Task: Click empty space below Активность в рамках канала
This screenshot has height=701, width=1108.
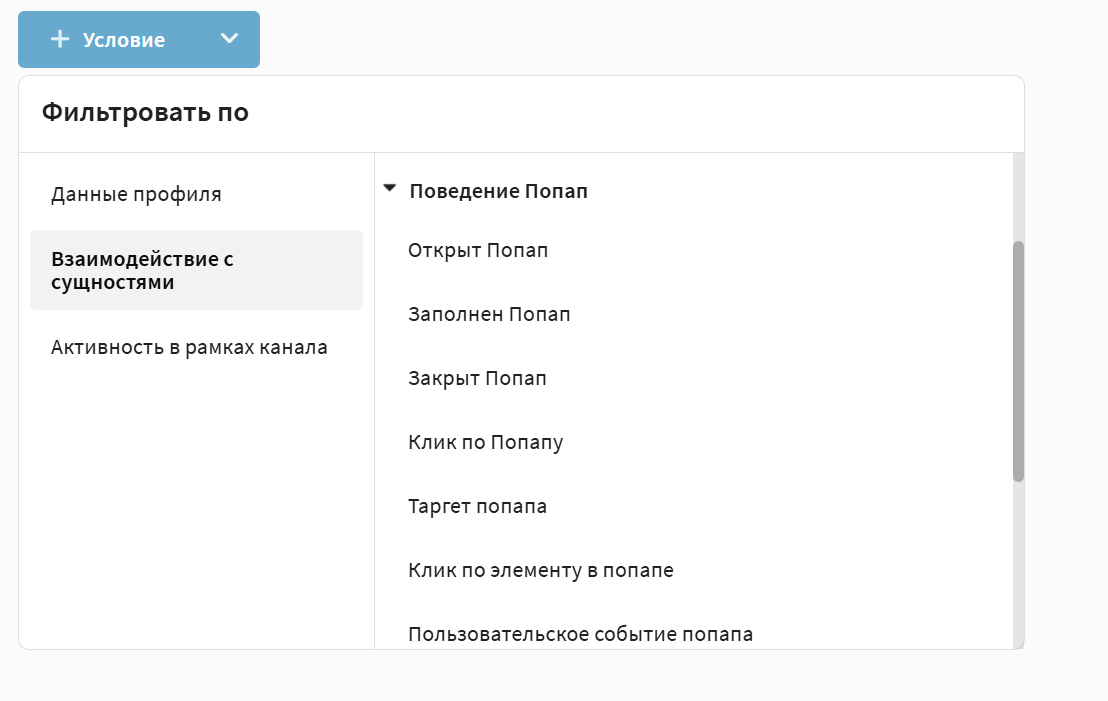Action: [x=196, y=500]
